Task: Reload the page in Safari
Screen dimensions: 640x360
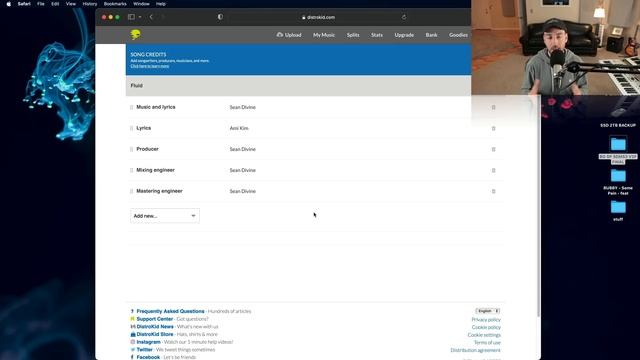Action: (x=404, y=17)
